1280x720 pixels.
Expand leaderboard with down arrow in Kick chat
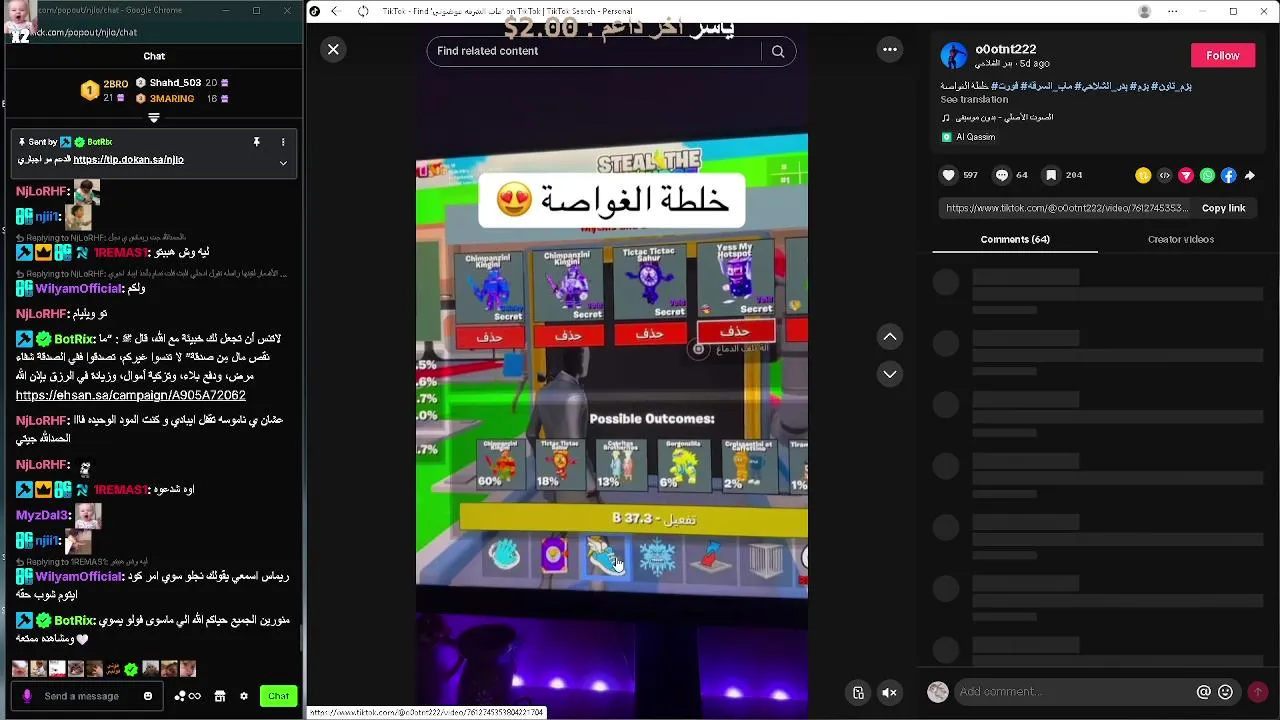pos(154,118)
